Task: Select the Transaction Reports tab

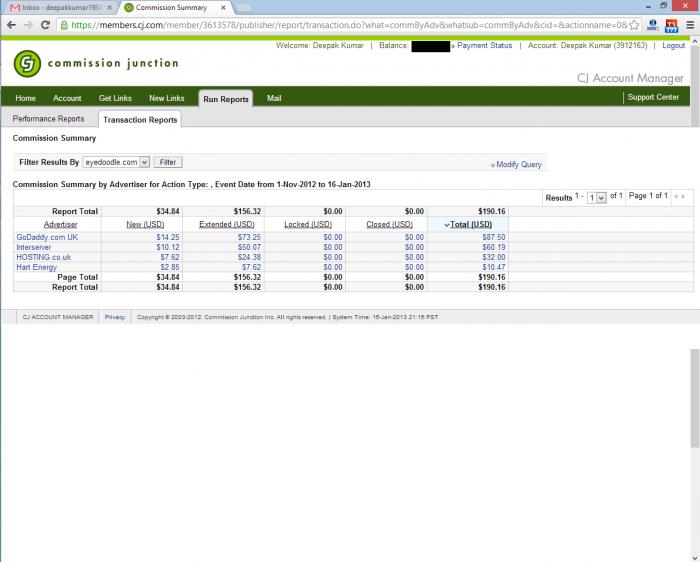Action: point(140,120)
